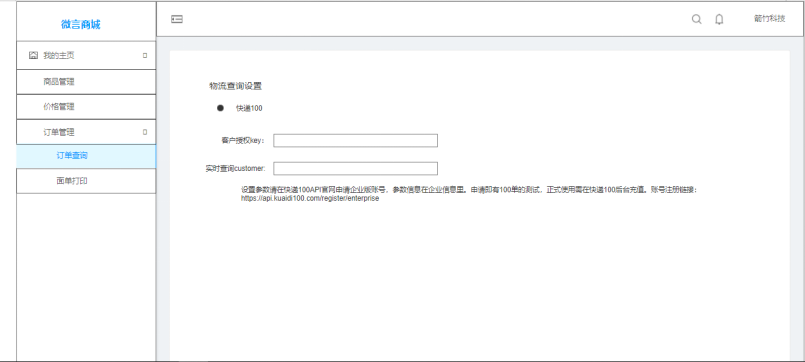Click the home icon beside 我的主页
Screen dimensions: 805x362
(x=33, y=55)
